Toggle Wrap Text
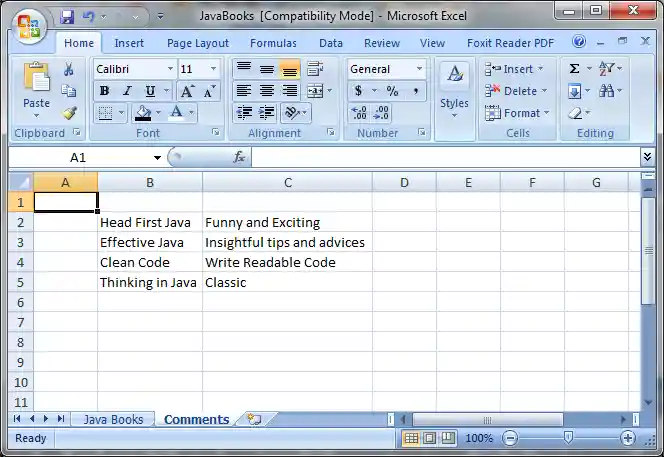 click(x=315, y=69)
